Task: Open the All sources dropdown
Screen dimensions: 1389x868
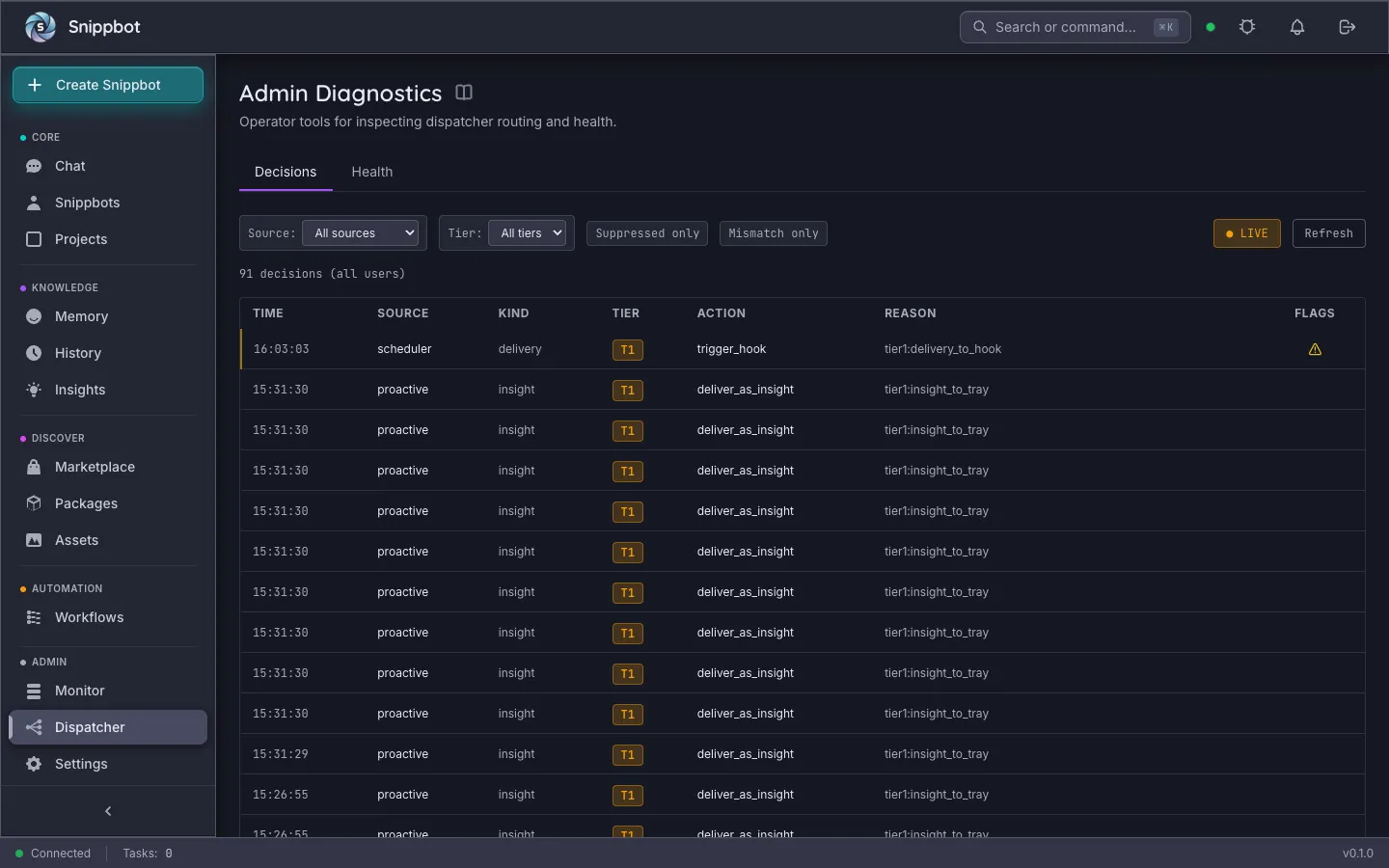Action: [x=360, y=233]
